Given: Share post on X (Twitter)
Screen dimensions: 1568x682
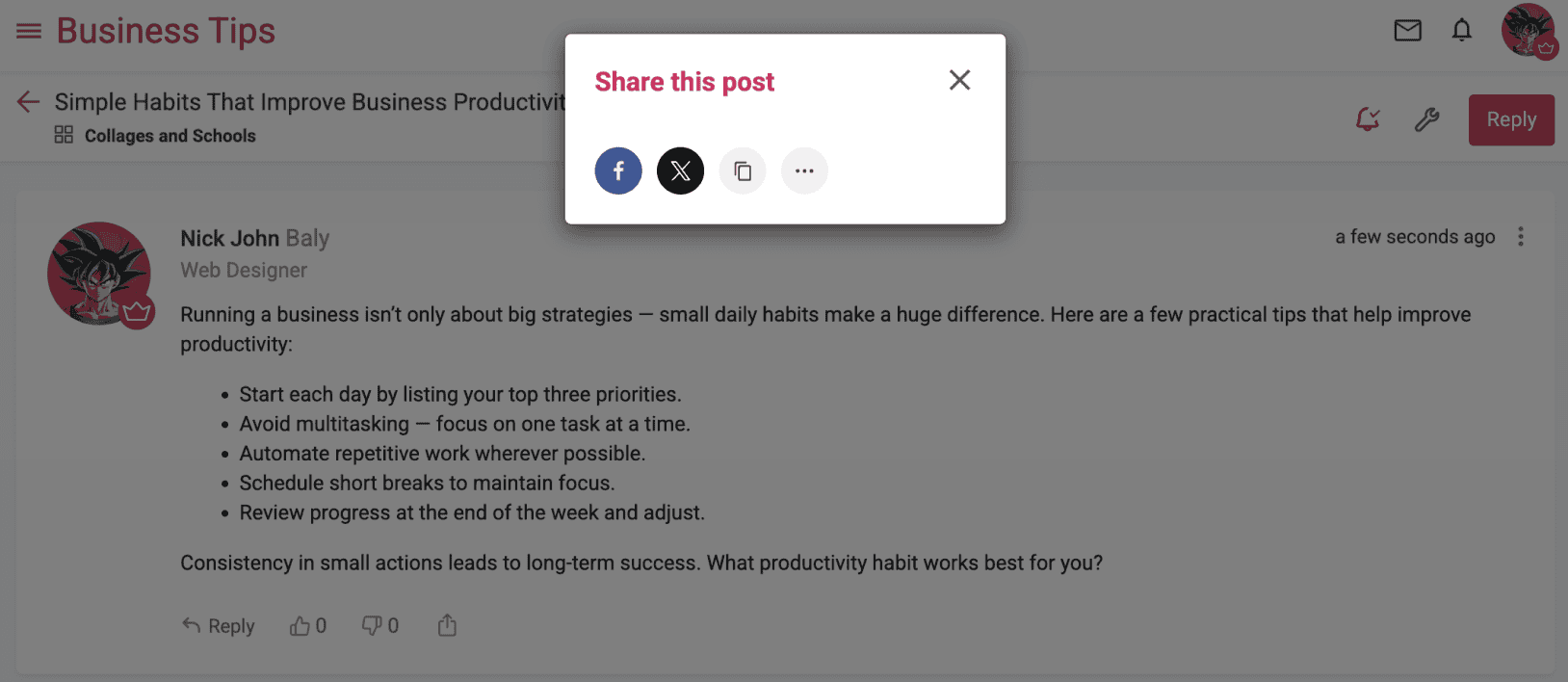Looking at the screenshot, I should [x=680, y=171].
